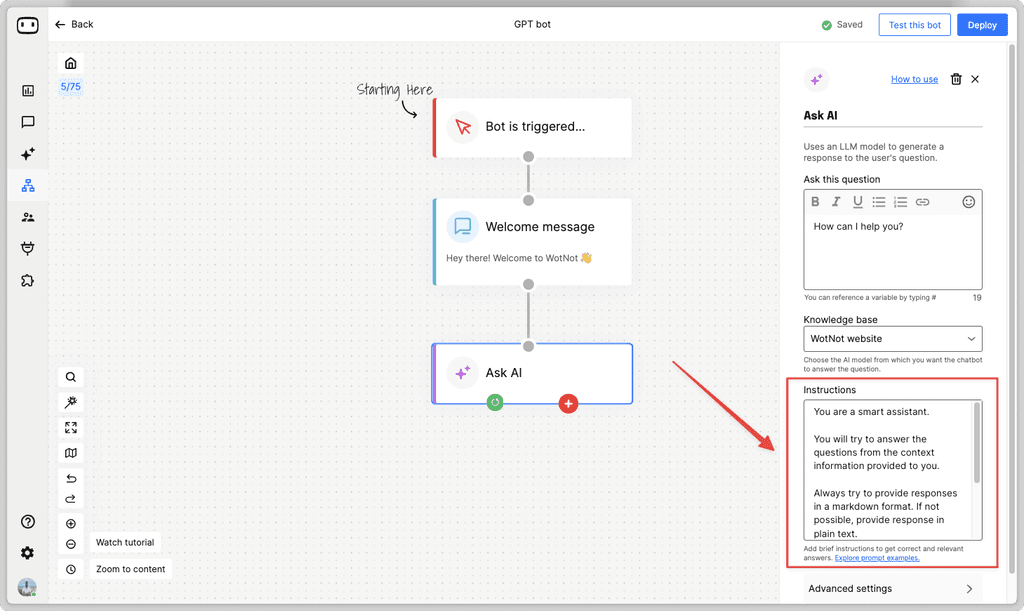Expand the Advanced settings section
This screenshot has width=1024, height=611.
[x=892, y=589]
